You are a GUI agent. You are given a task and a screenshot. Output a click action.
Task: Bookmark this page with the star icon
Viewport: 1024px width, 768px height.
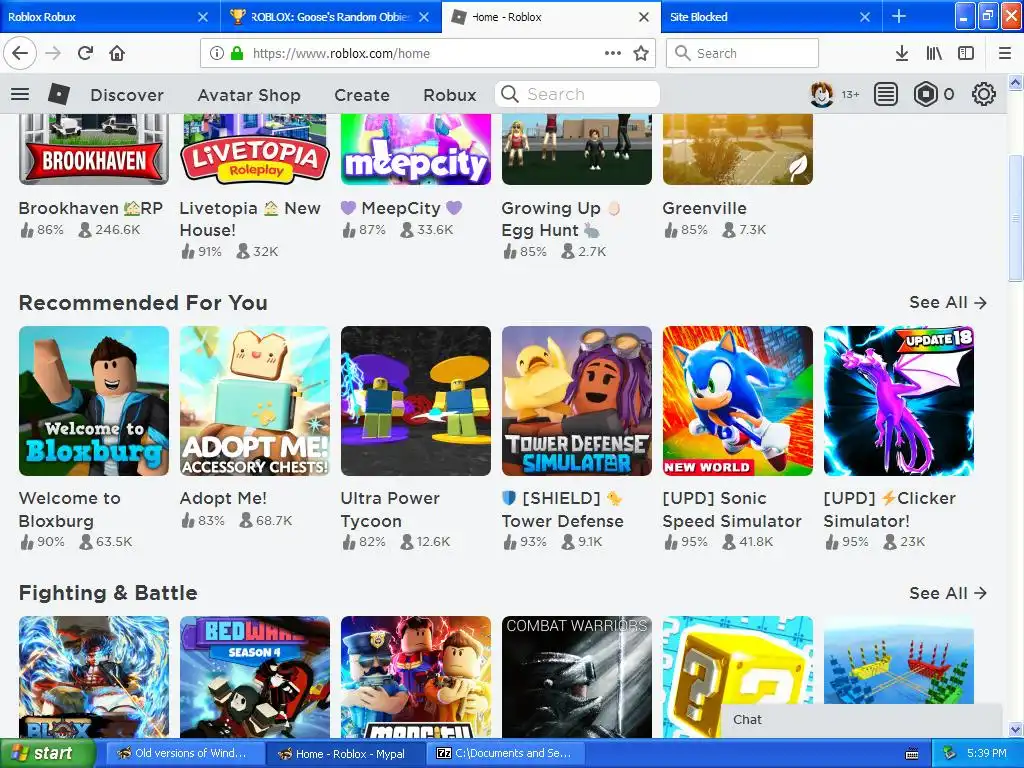(641, 53)
